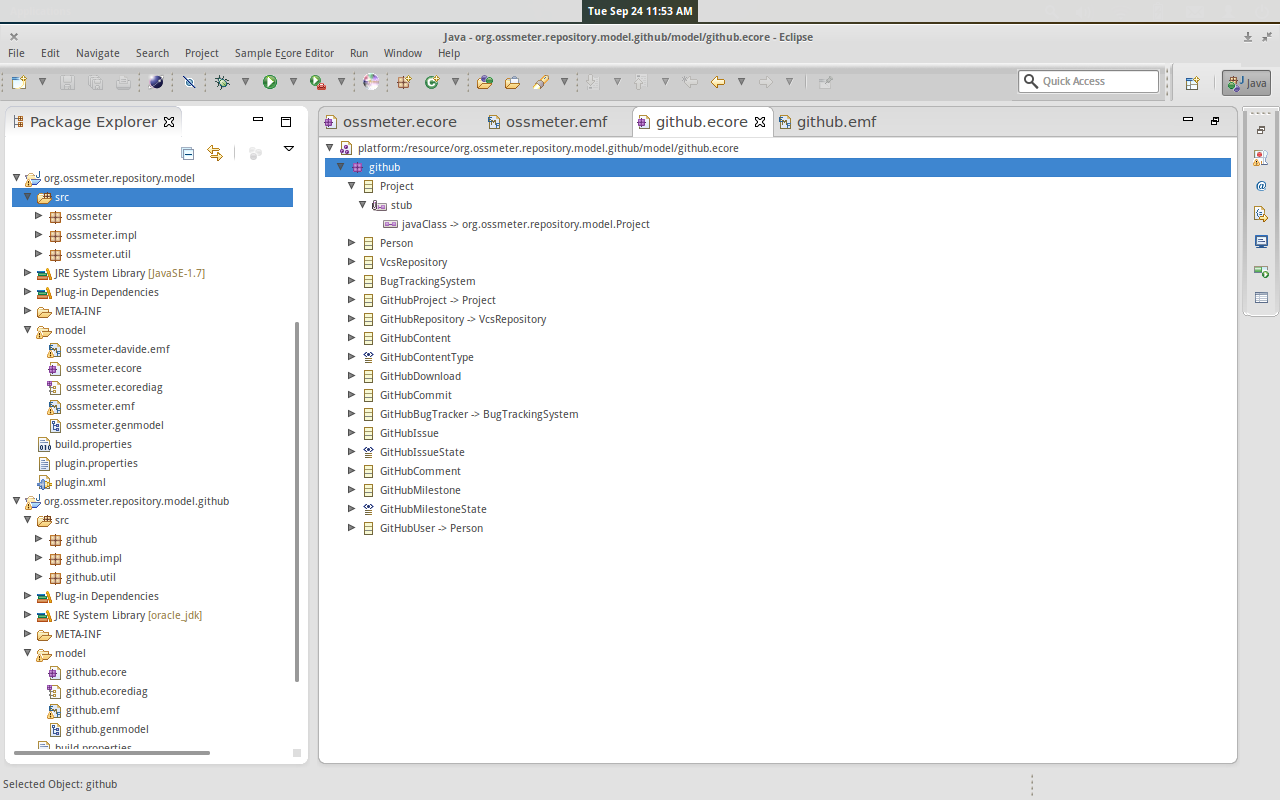Image resolution: width=1280 pixels, height=800 pixels.
Task: Click the Open Type folder icon
Action: (x=485, y=82)
